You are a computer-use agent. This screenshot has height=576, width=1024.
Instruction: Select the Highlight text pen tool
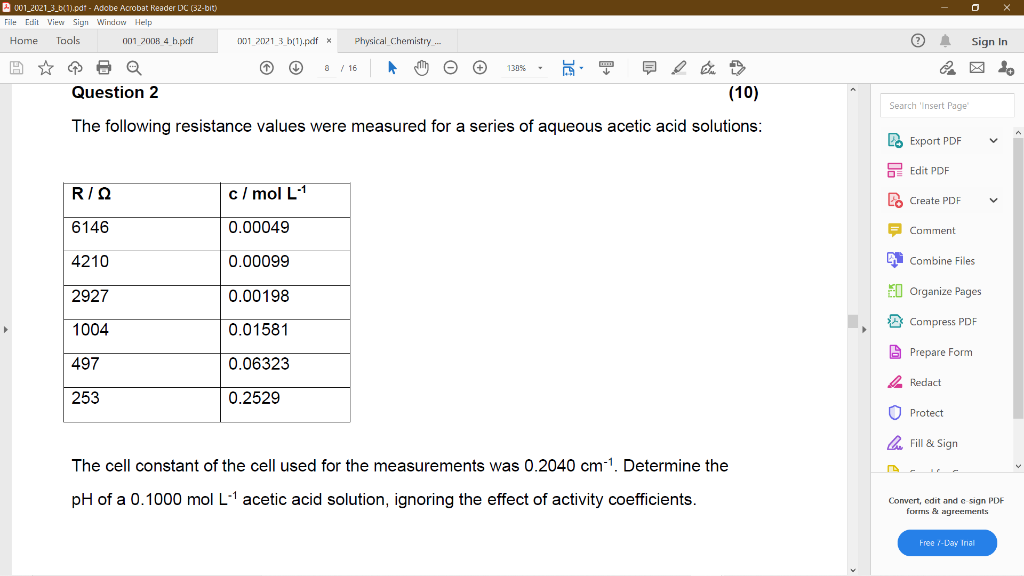(x=679, y=67)
